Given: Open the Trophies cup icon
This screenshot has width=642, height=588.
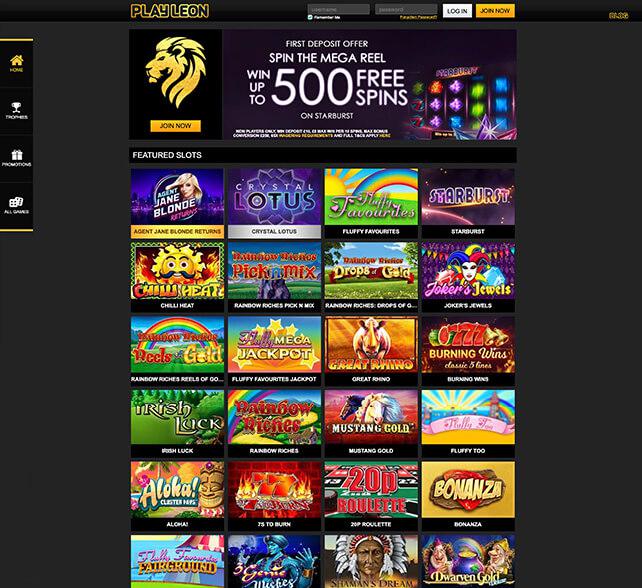Looking at the screenshot, I should 16,107.
